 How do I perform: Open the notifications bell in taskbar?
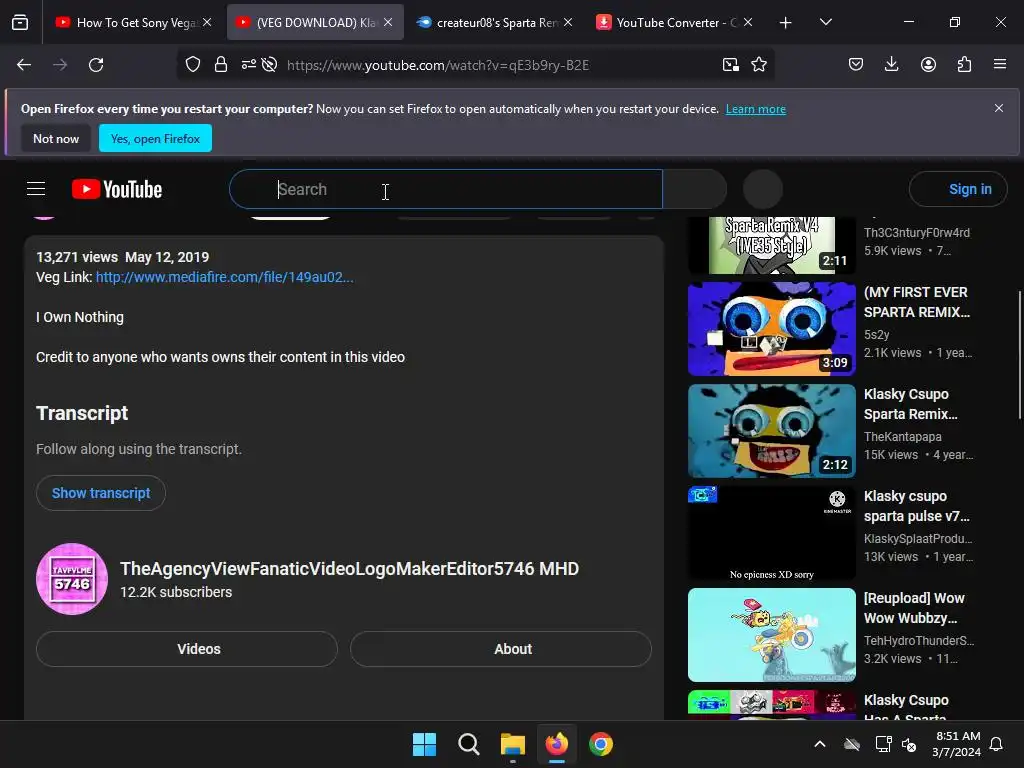(x=997, y=744)
